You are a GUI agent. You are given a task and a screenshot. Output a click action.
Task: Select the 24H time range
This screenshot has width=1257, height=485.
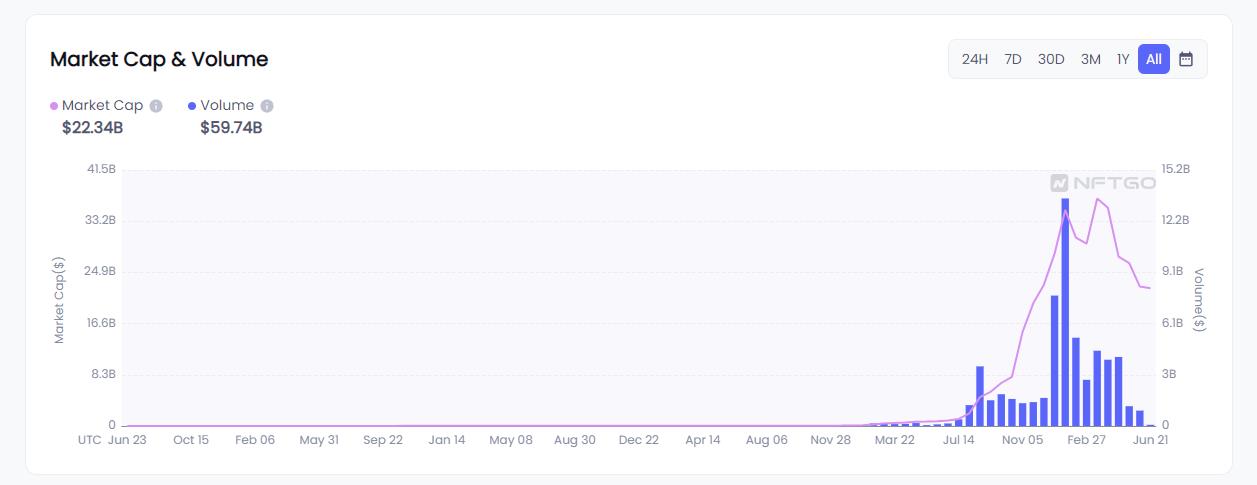pos(974,59)
